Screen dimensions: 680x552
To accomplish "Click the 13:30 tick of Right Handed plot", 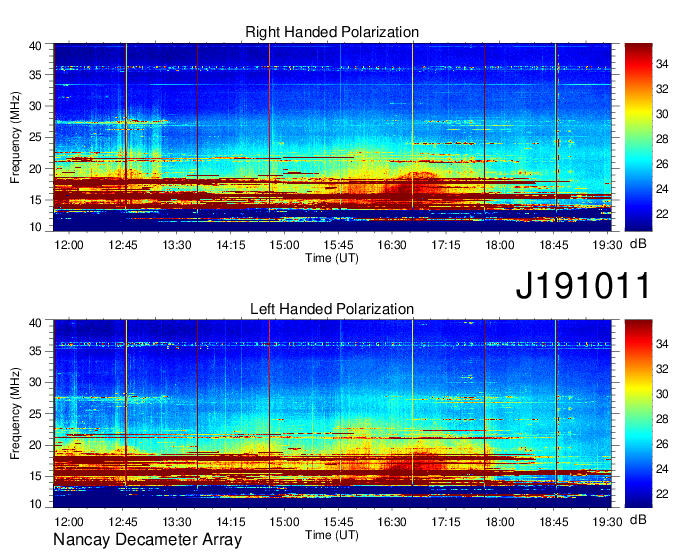I will pos(177,245).
